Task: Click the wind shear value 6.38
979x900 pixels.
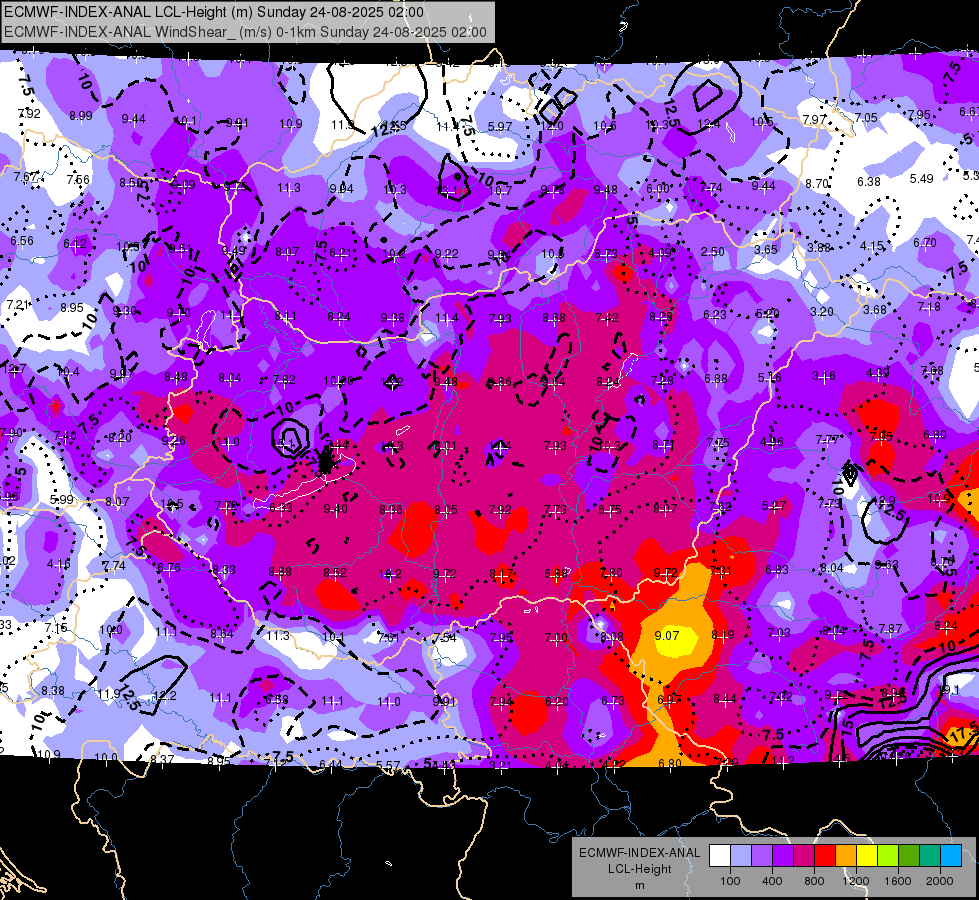Action: (x=868, y=181)
